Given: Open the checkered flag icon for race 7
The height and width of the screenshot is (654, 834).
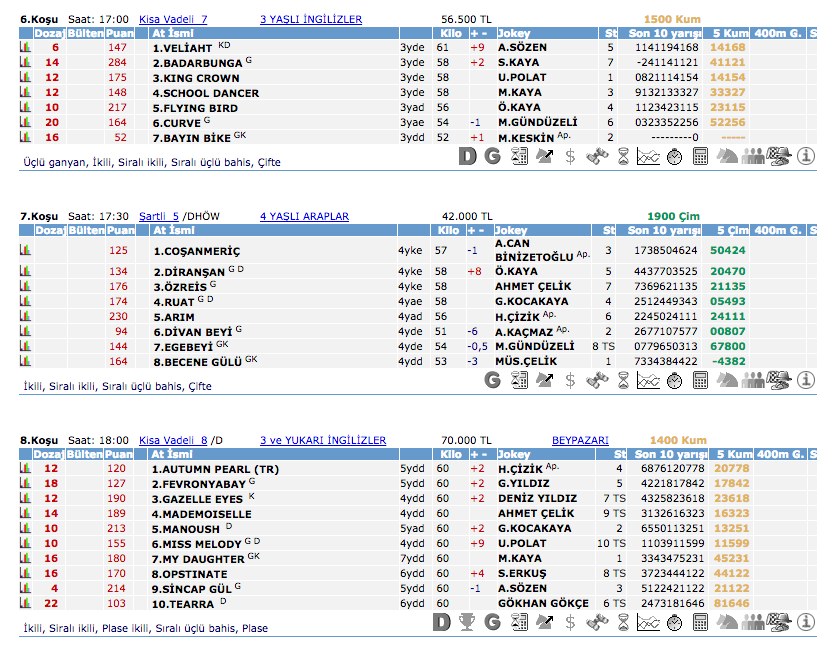Looking at the screenshot, I should coord(780,380).
